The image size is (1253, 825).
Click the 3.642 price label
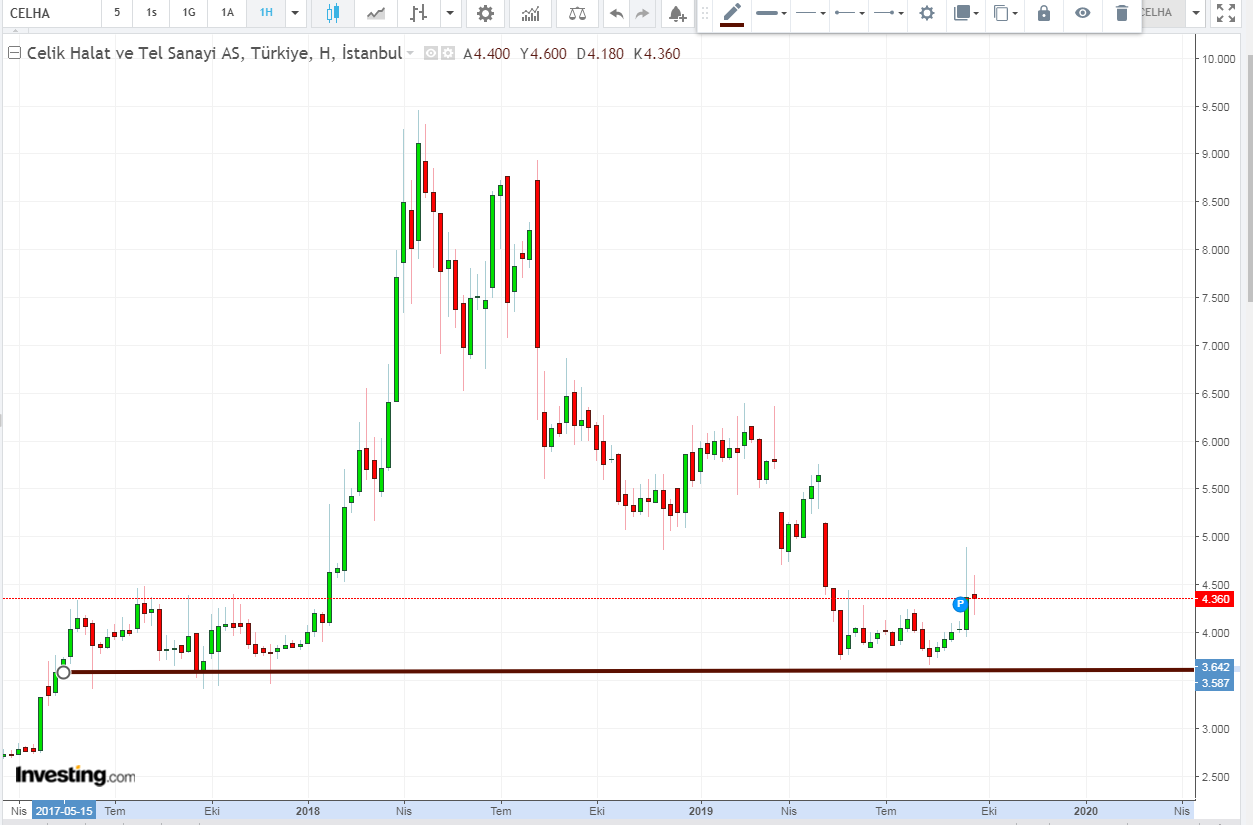(1216, 667)
